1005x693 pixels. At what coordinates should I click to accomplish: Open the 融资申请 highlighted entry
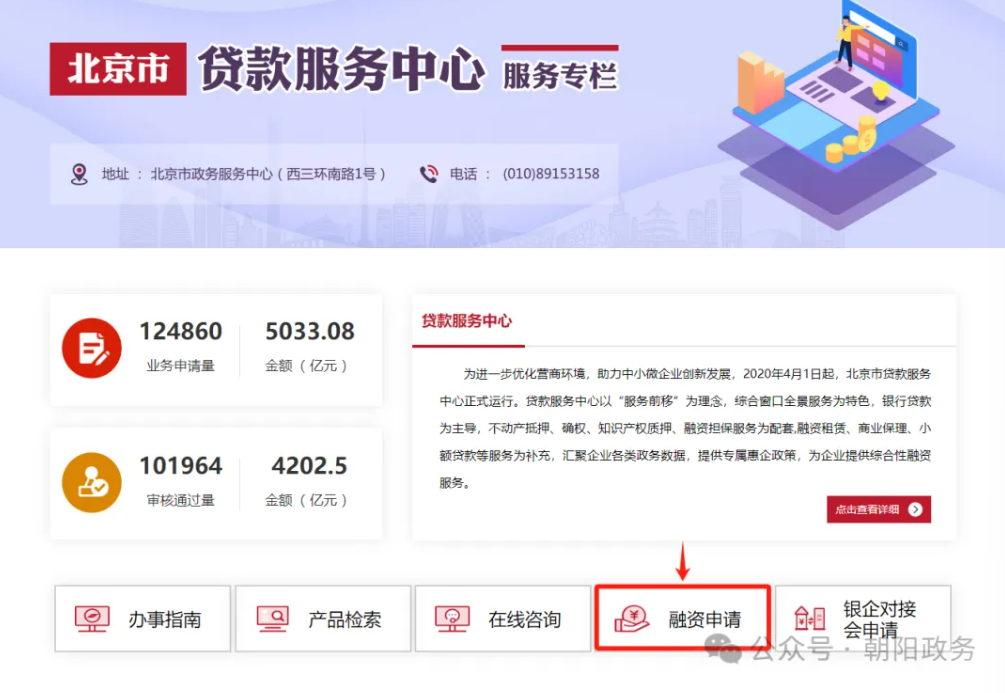pos(681,617)
